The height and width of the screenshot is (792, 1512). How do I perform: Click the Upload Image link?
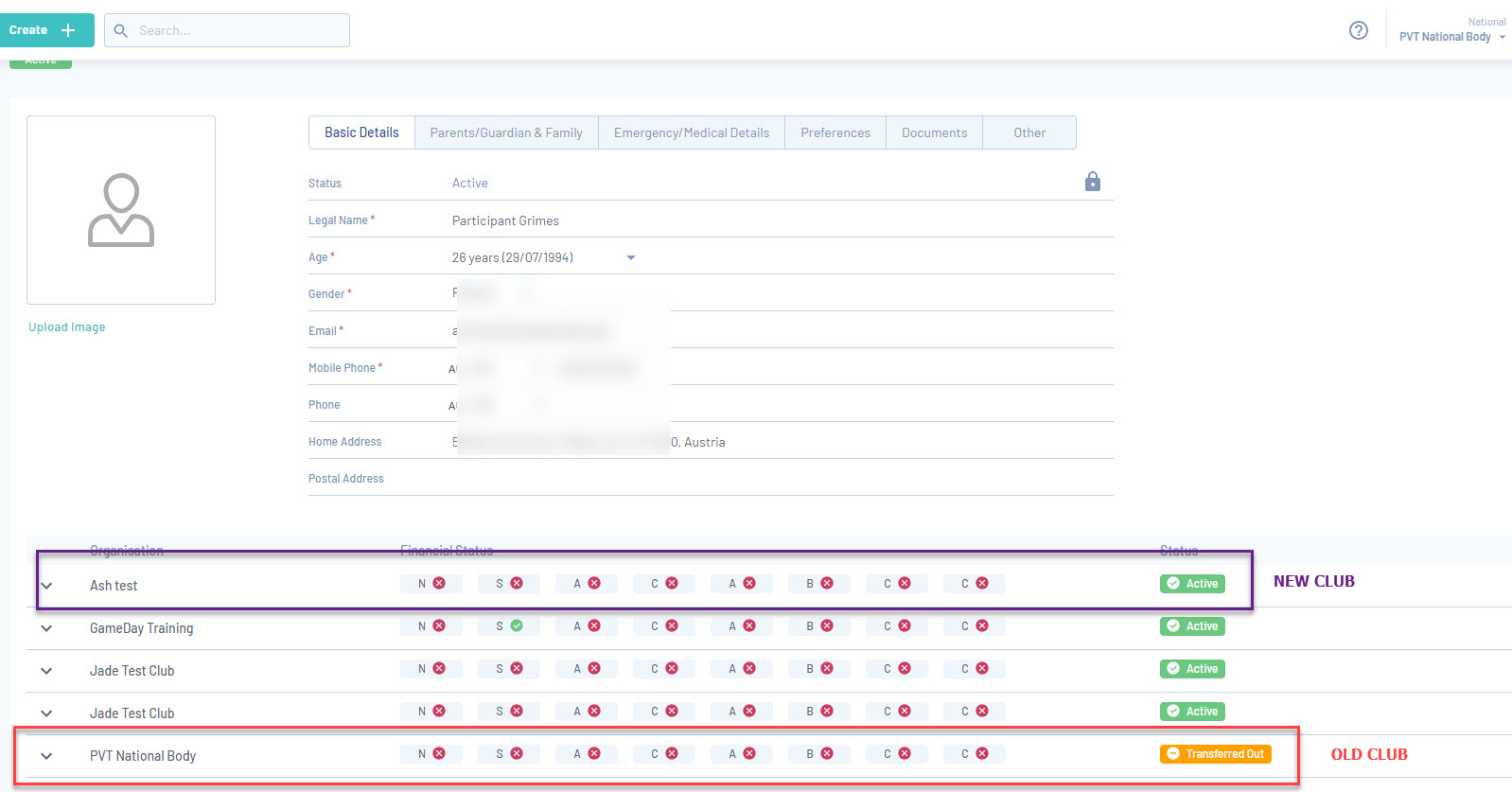(x=67, y=327)
